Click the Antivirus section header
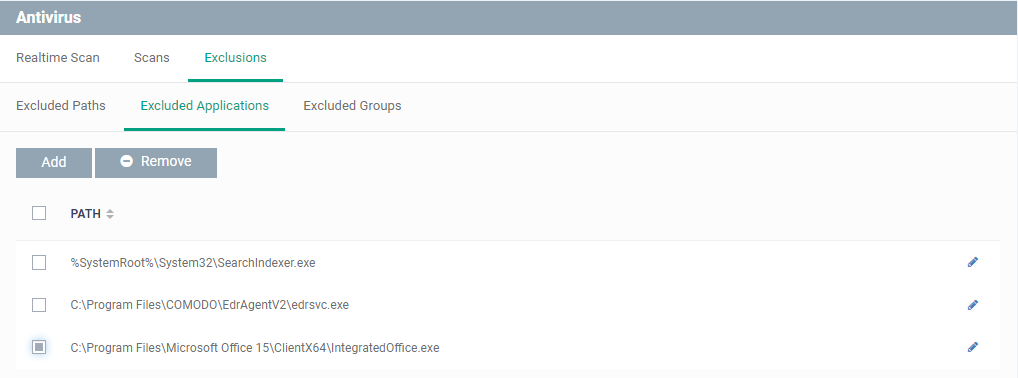This screenshot has height=378, width=1018. click(x=49, y=18)
